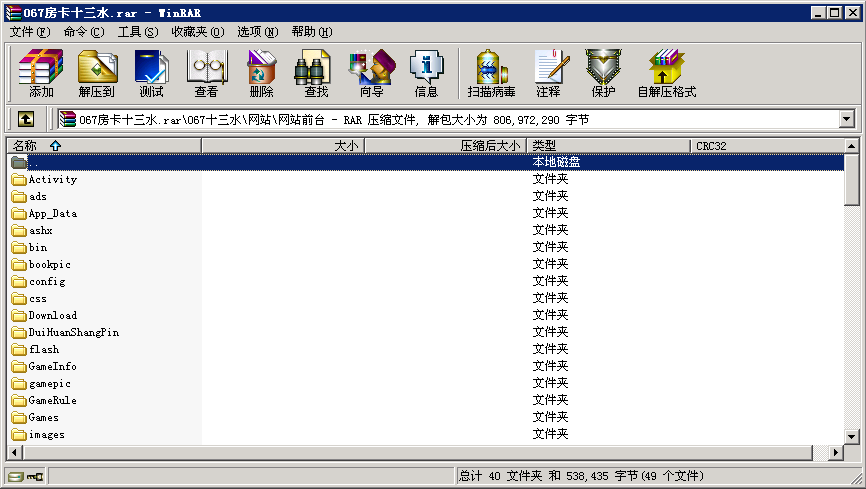Open the Find (查找) binoculars tool
This screenshot has height=489, width=866.
[x=315, y=73]
